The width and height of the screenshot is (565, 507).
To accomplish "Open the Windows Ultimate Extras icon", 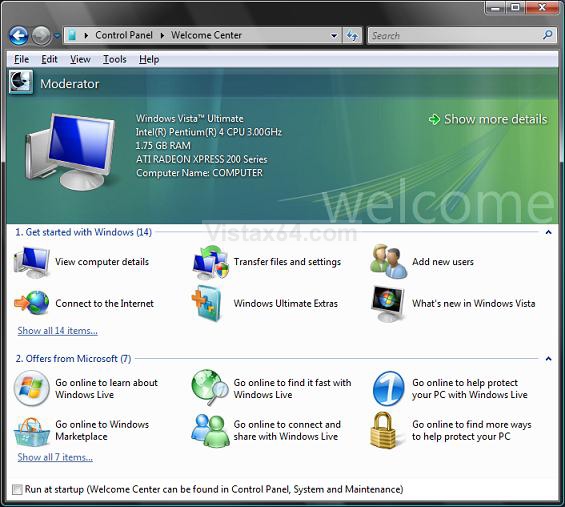I will point(207,303).
